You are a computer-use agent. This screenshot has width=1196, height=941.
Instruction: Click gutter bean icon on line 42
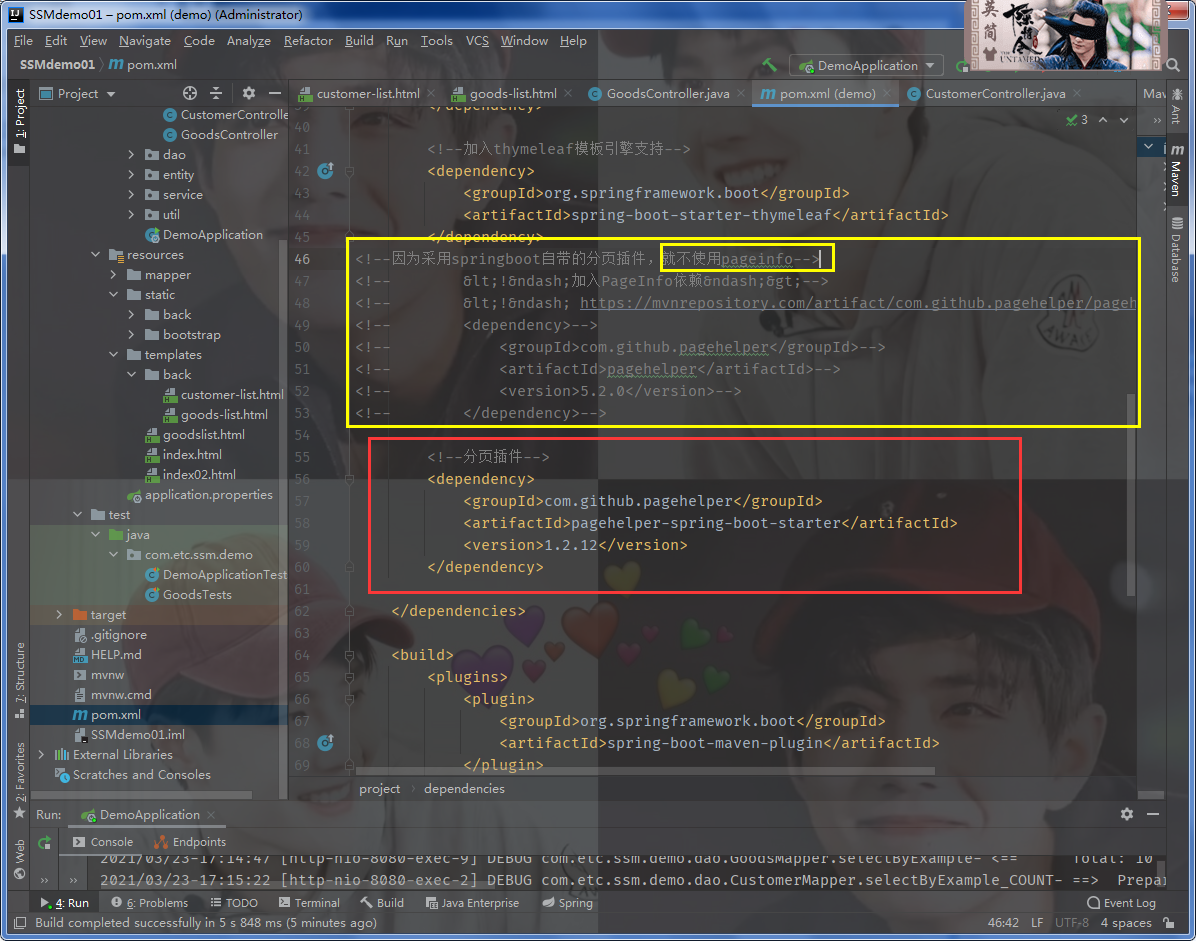pyautogui.click(x=326, y=171)
